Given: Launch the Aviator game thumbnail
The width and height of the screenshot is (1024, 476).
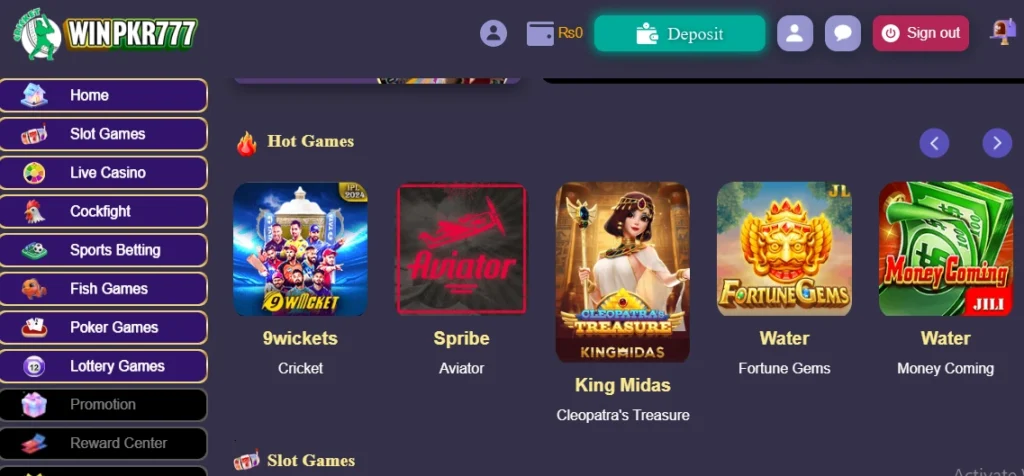Looking at the screenshot, I should click(x=462, y=249).
